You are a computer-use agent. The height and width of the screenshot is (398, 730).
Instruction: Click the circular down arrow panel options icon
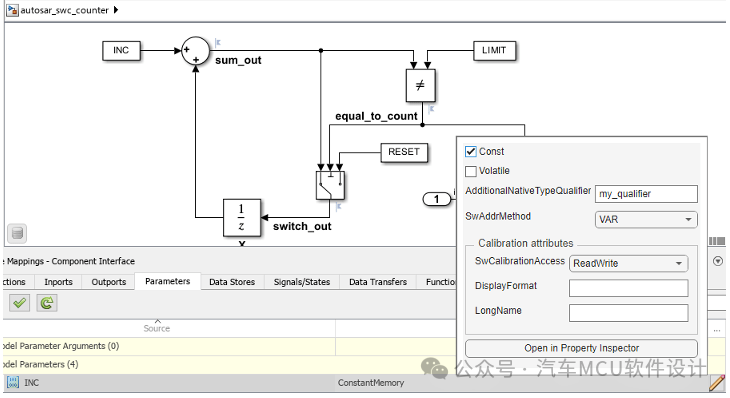[x=718, y=261]
